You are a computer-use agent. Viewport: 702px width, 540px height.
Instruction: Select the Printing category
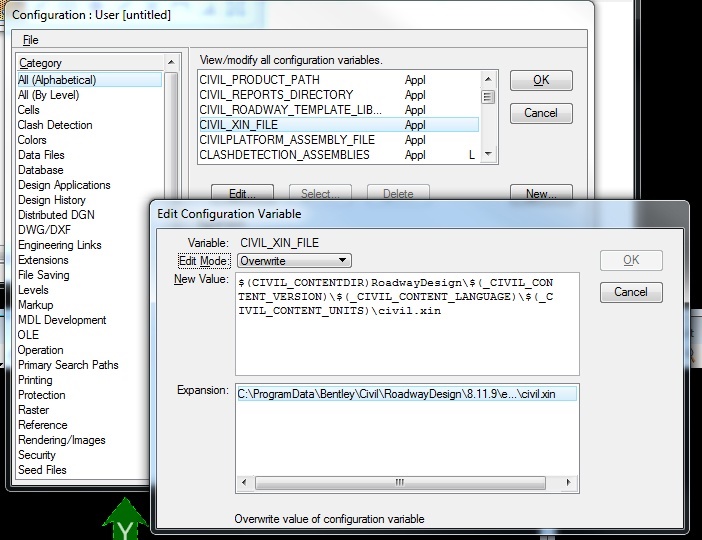[35, 380]
